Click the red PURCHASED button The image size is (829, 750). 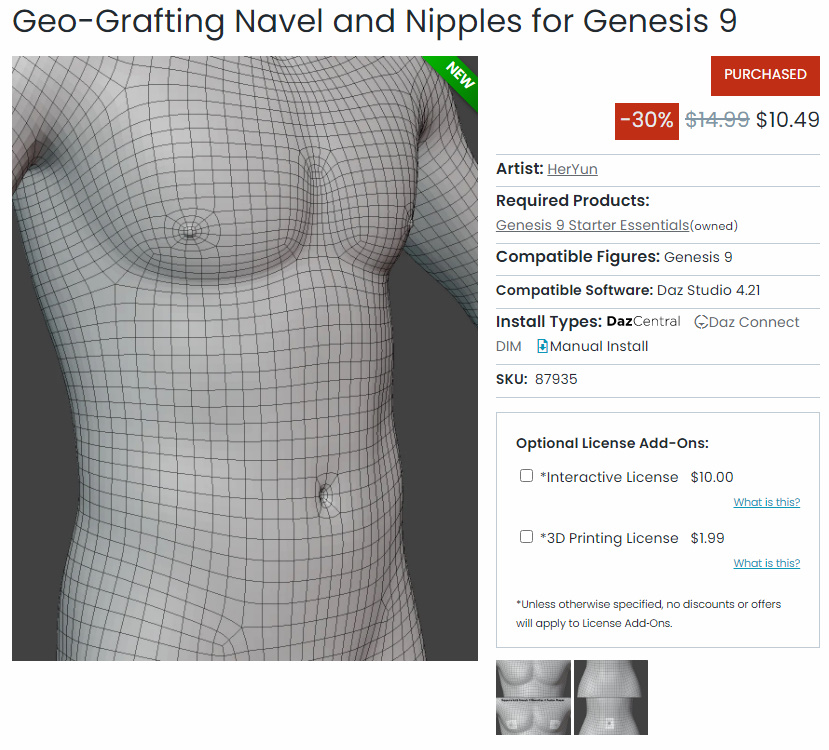[x=765, y=76]
